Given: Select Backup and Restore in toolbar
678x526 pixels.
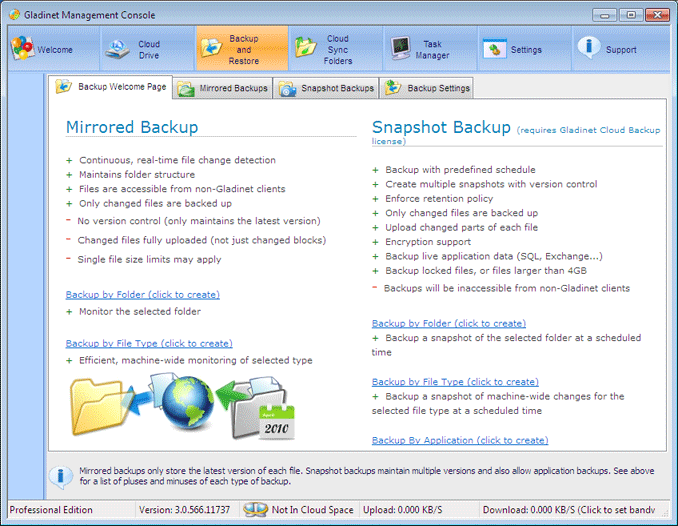Looking at the screenshot, I should (242, 48).
